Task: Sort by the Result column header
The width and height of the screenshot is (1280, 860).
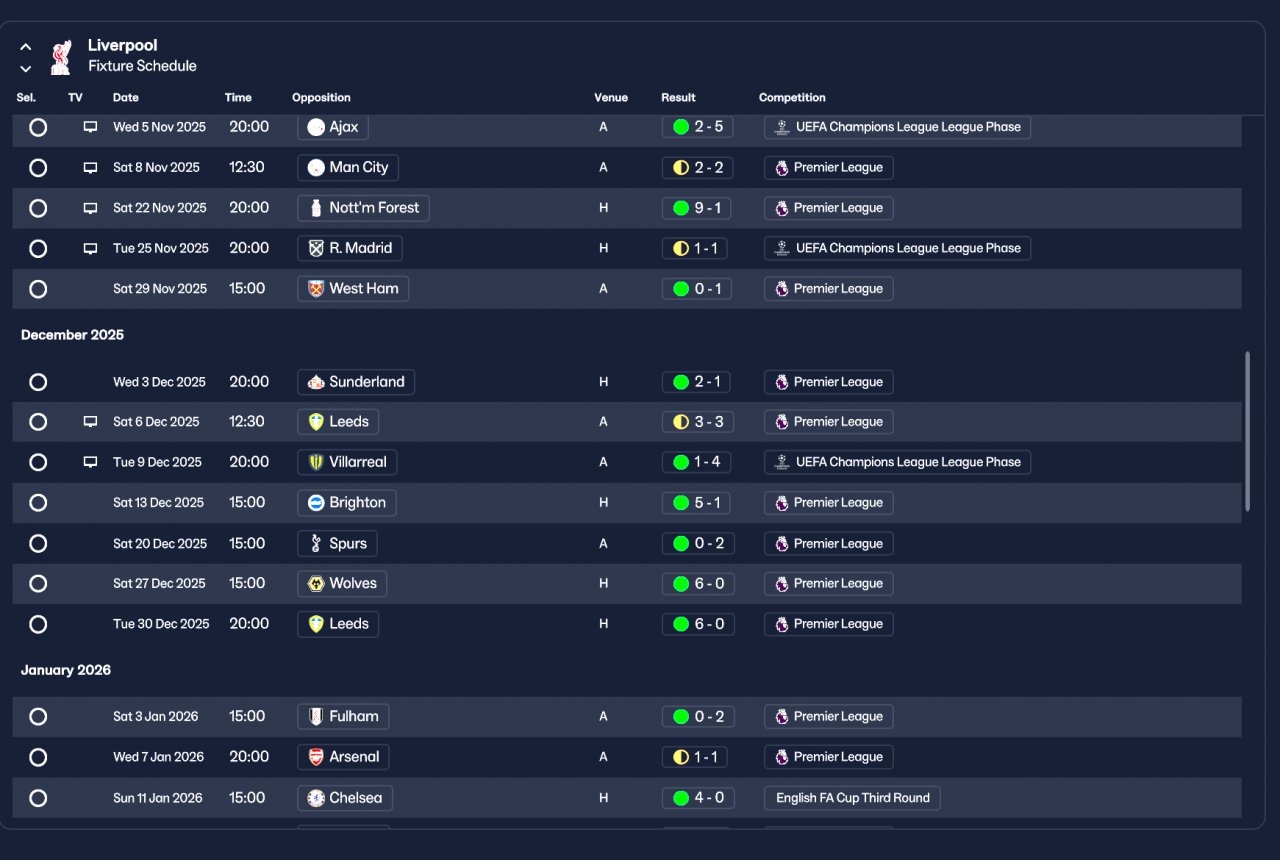Action: (x=678, y=98)
